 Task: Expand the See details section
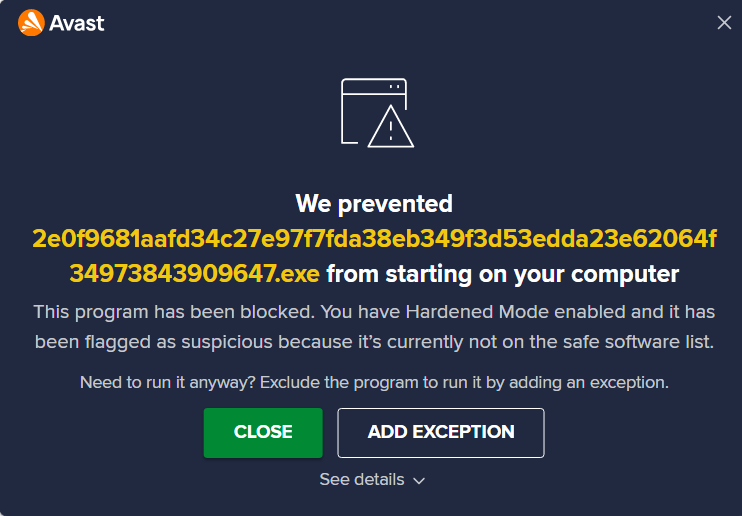(x=372, y=480)
